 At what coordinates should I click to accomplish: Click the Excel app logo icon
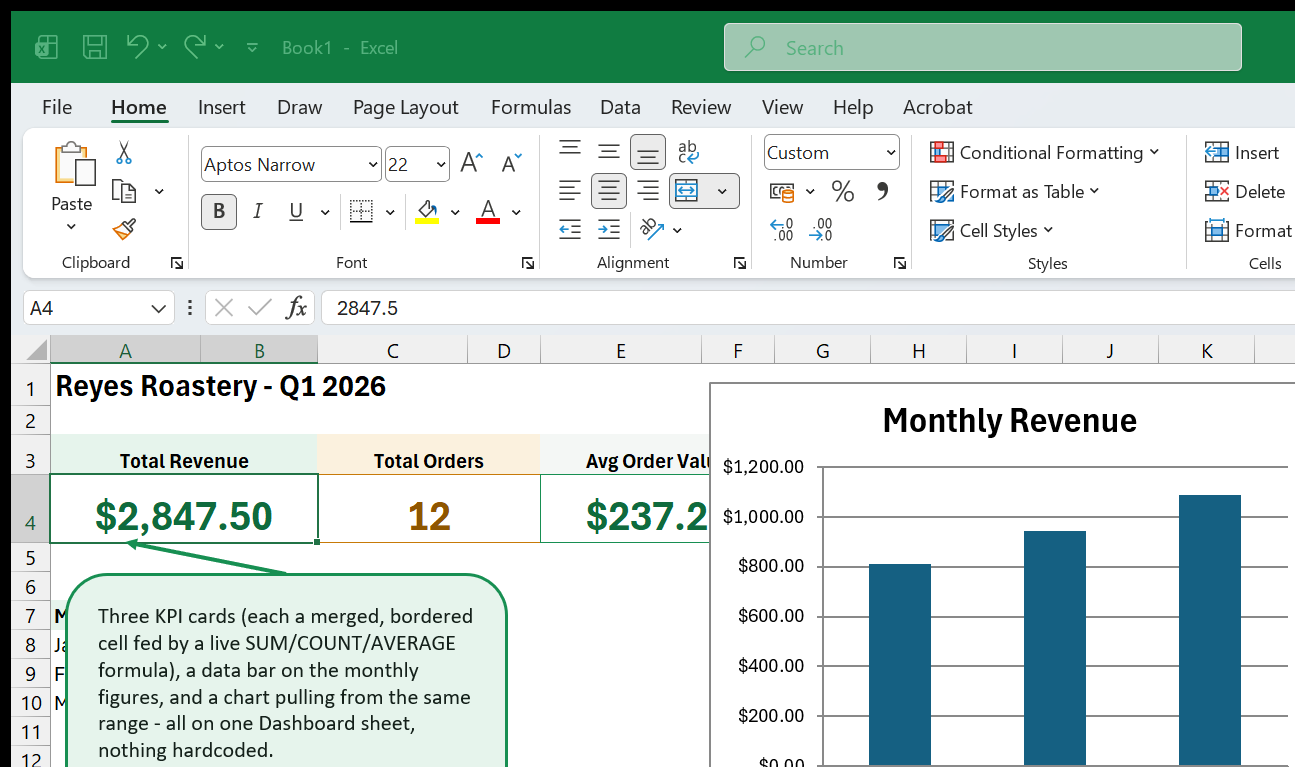46,47
